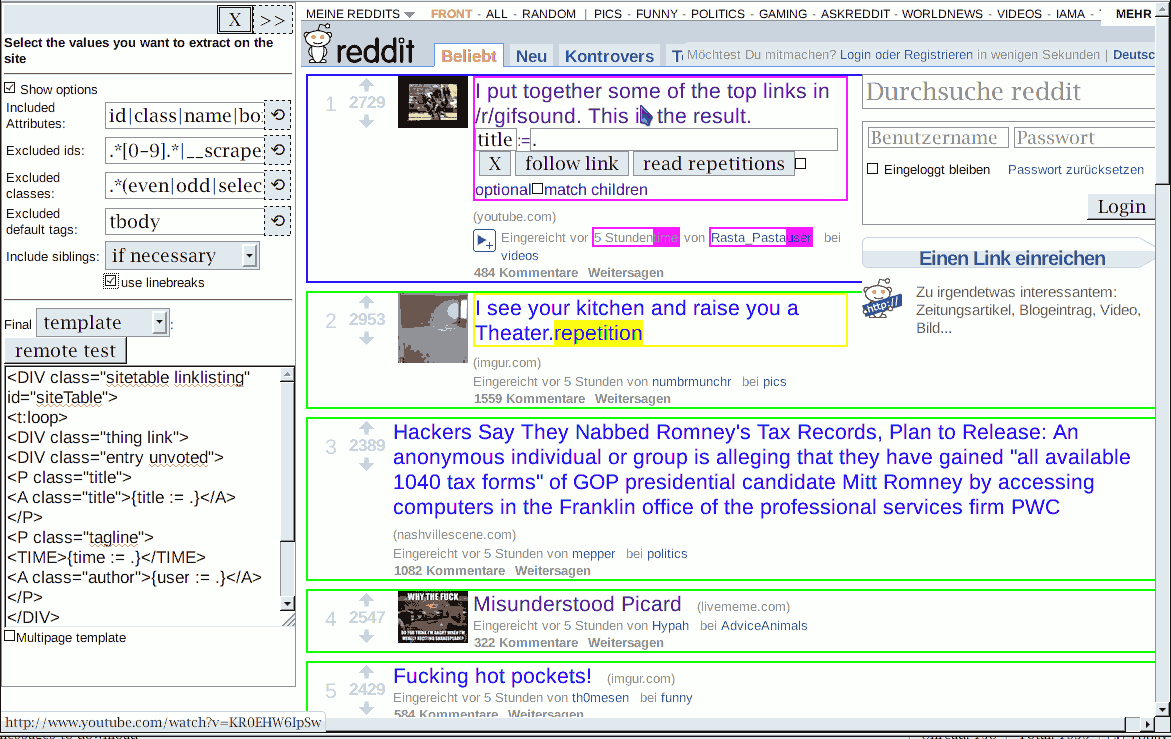The height and width of the screenshot is (739, 1171).
Task: Click the Benutzername field
Action: [x=938, y=137]
